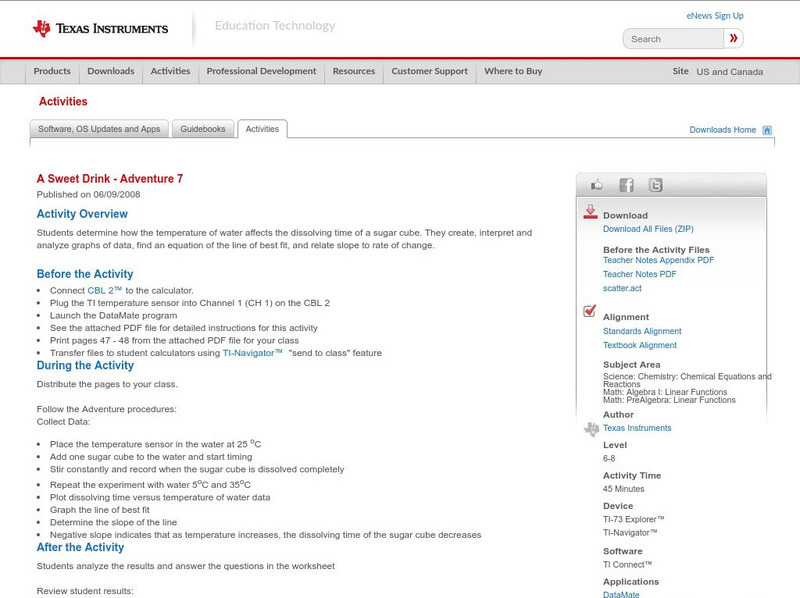Image resolution: width=800 pixels, height=598 pixels.
Task: Open Standards Alignment link
Action: [x=642, y=331]
